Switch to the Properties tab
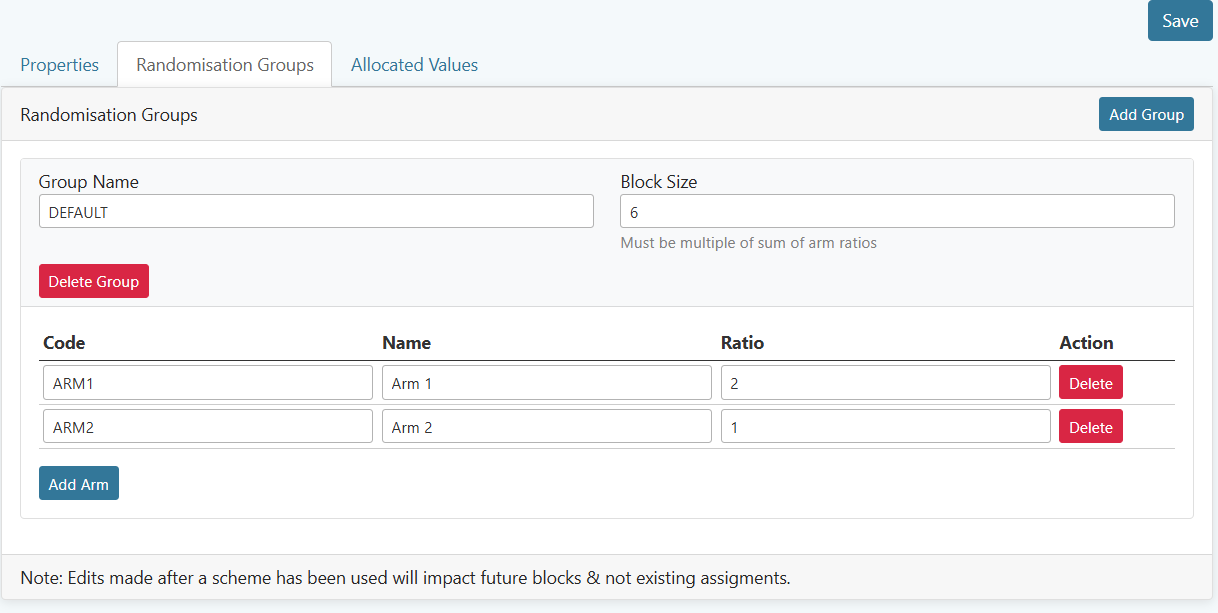 point(59,64)
